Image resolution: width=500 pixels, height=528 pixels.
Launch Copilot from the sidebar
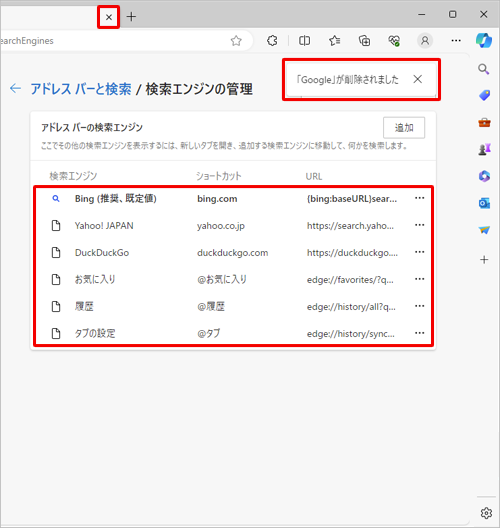coord(484,41)
